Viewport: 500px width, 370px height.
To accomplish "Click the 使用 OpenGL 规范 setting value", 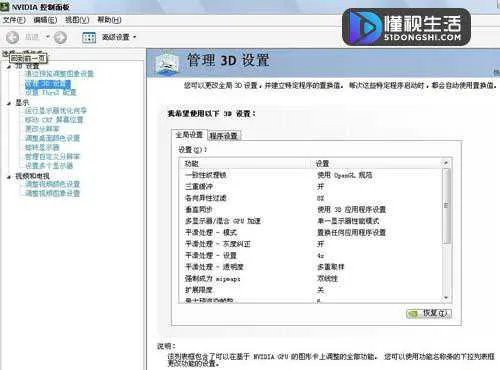I will [345, 175].
